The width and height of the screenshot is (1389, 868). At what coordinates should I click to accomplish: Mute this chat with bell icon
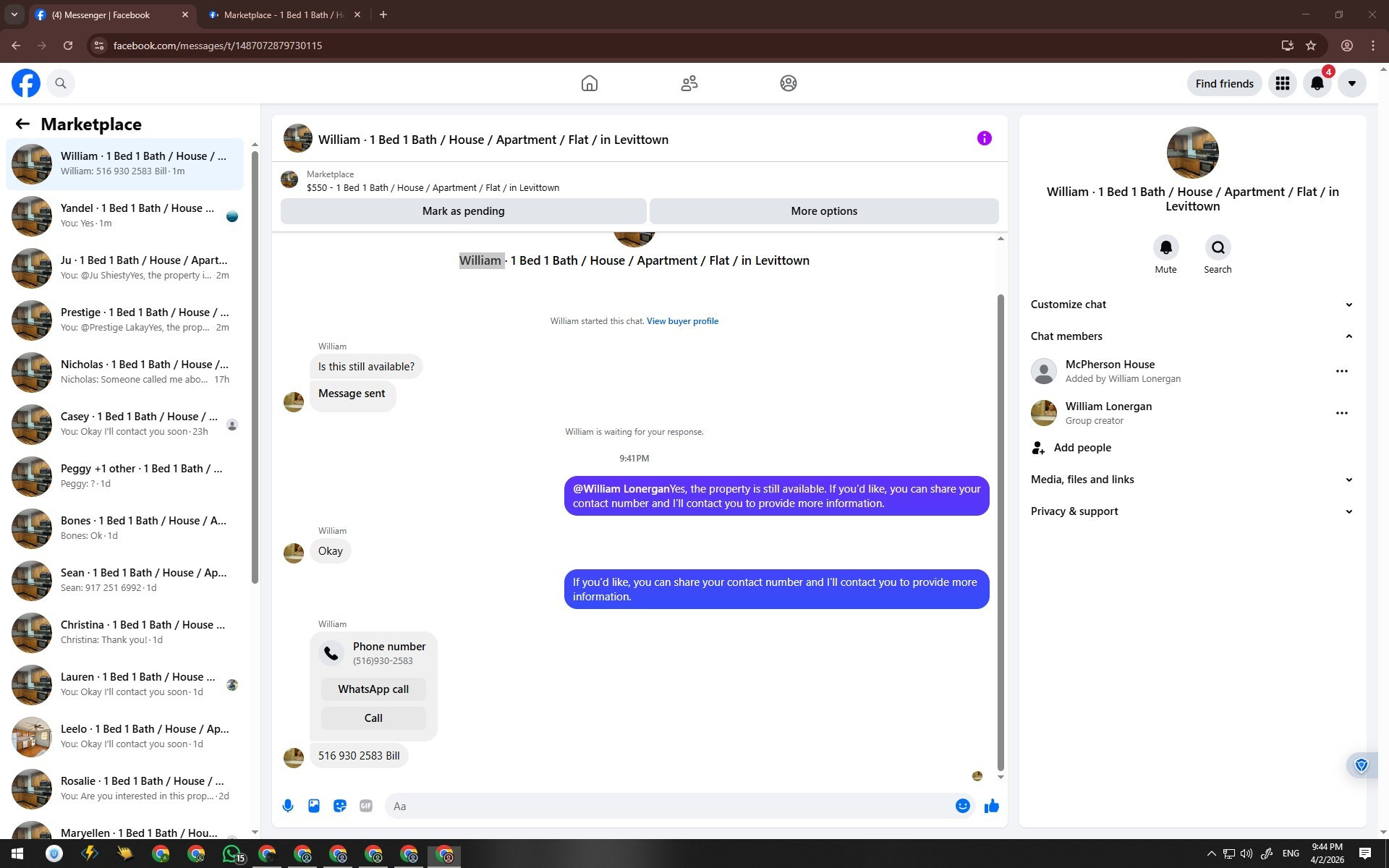click(1165, 247)
